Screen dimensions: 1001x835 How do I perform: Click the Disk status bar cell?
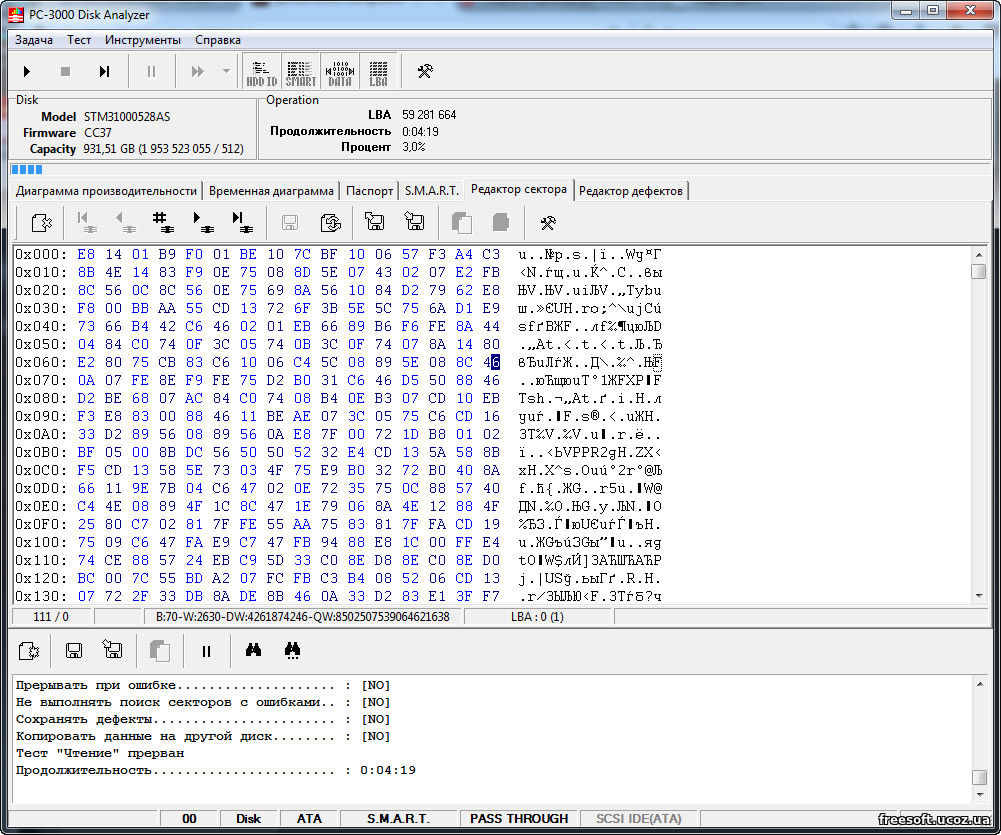tap(248, 819)
